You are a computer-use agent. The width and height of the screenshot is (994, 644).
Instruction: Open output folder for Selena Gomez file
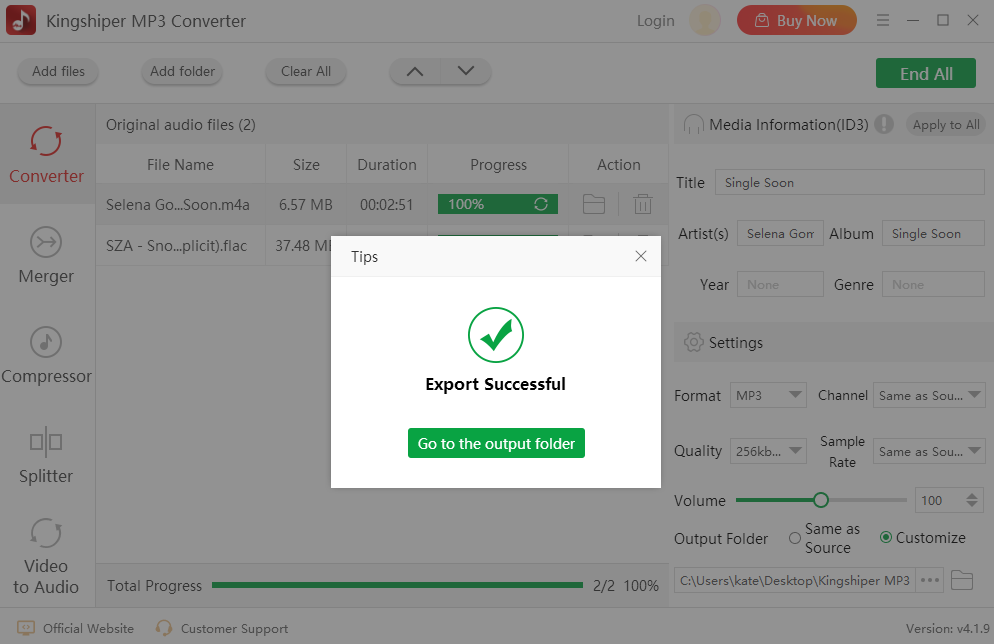[x=593, y=204]
